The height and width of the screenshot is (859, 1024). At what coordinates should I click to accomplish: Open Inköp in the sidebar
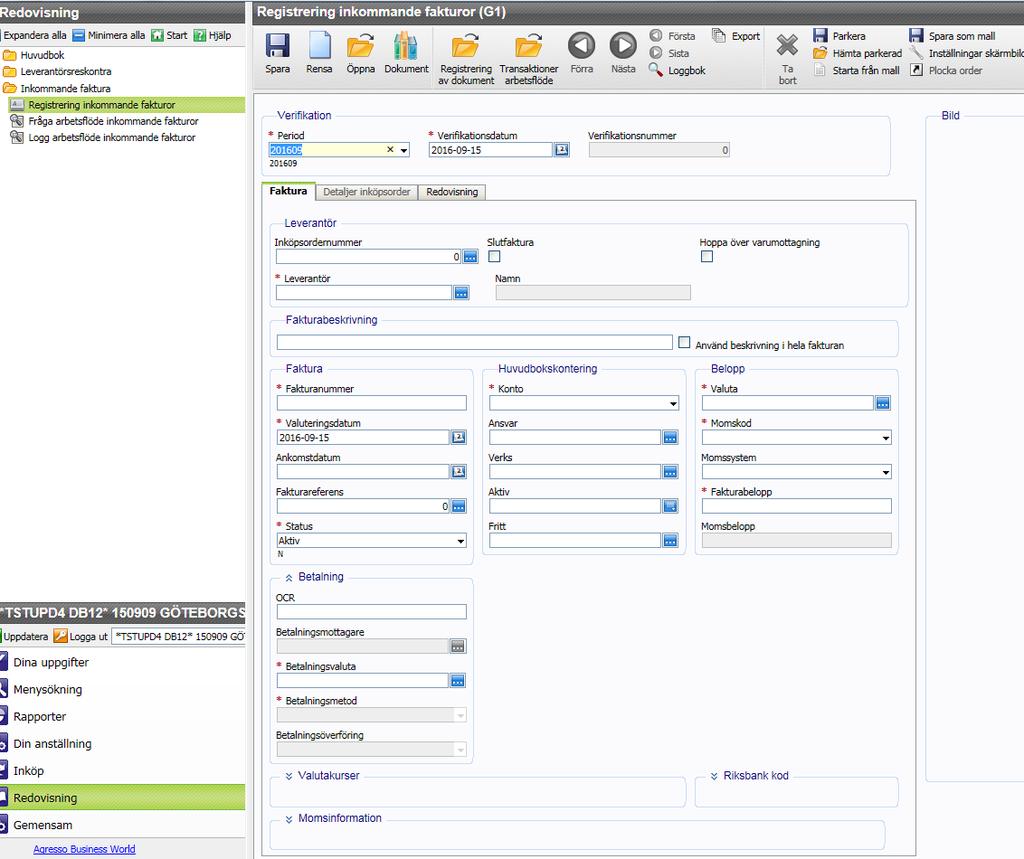28,771
